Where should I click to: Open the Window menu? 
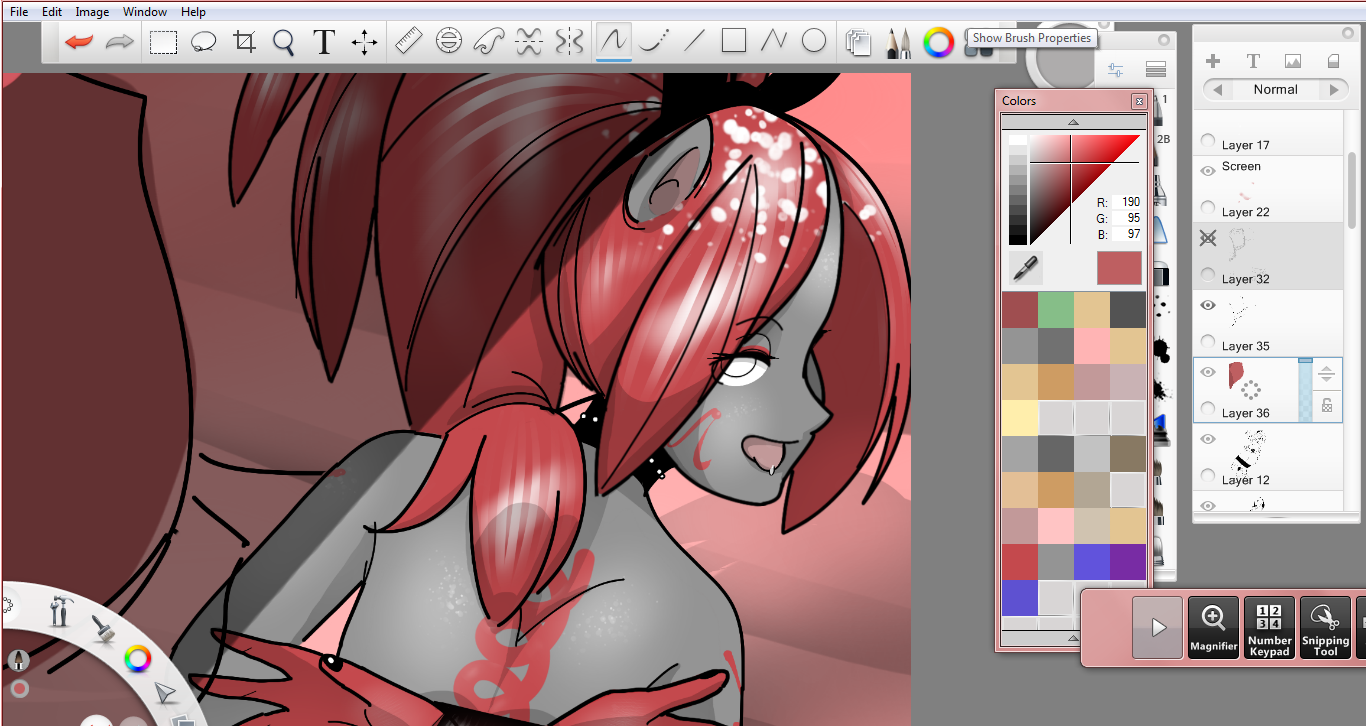click(145, 12)
